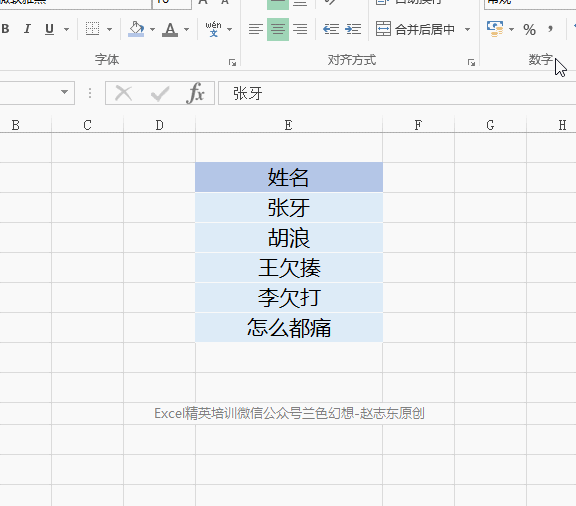Open Insert Function fx
Image resolution: width=576 pixels, height=506 pixels.
[195, 93]
